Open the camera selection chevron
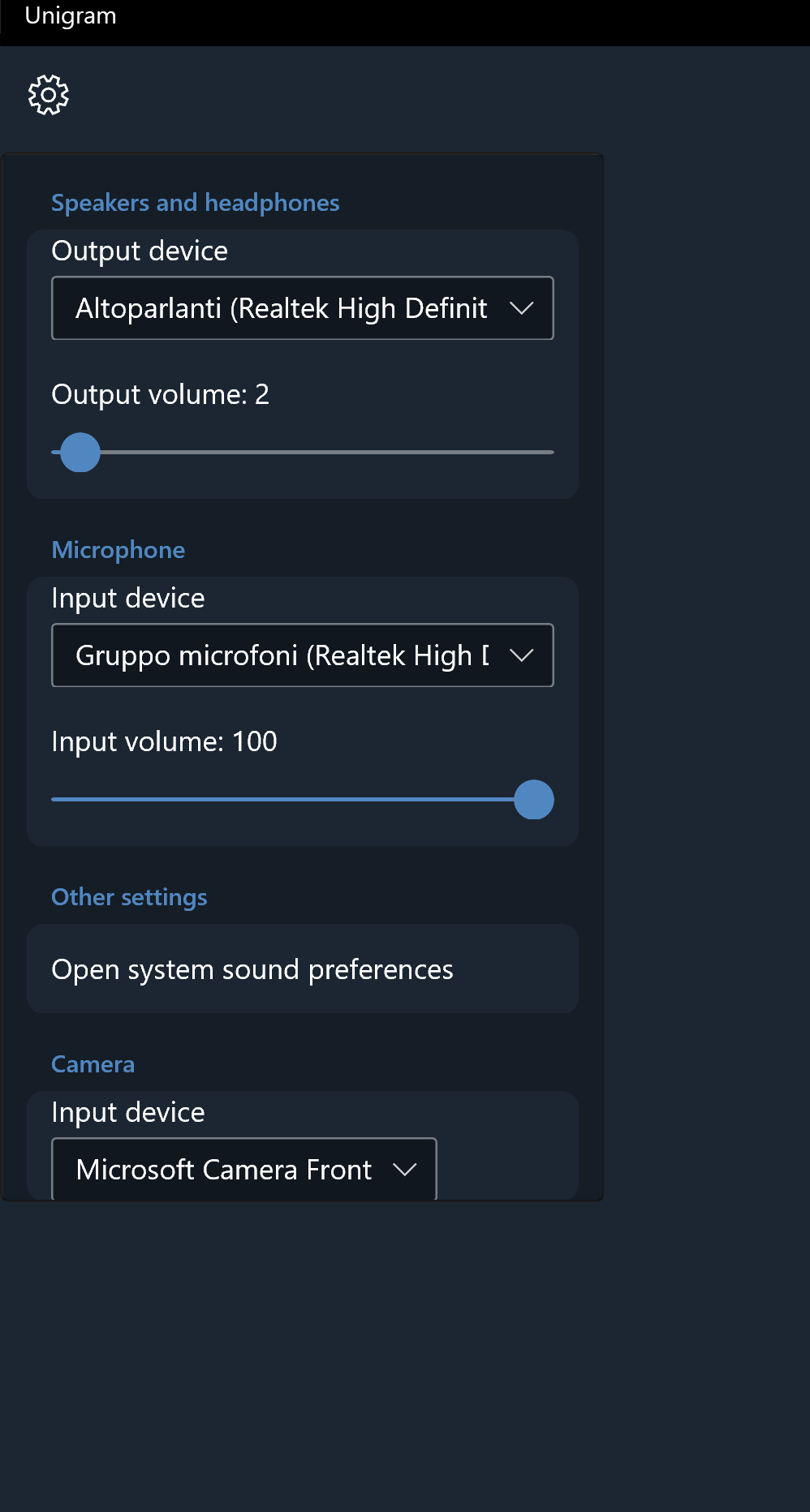The image size is (810, 1512). click(407, 1170)
